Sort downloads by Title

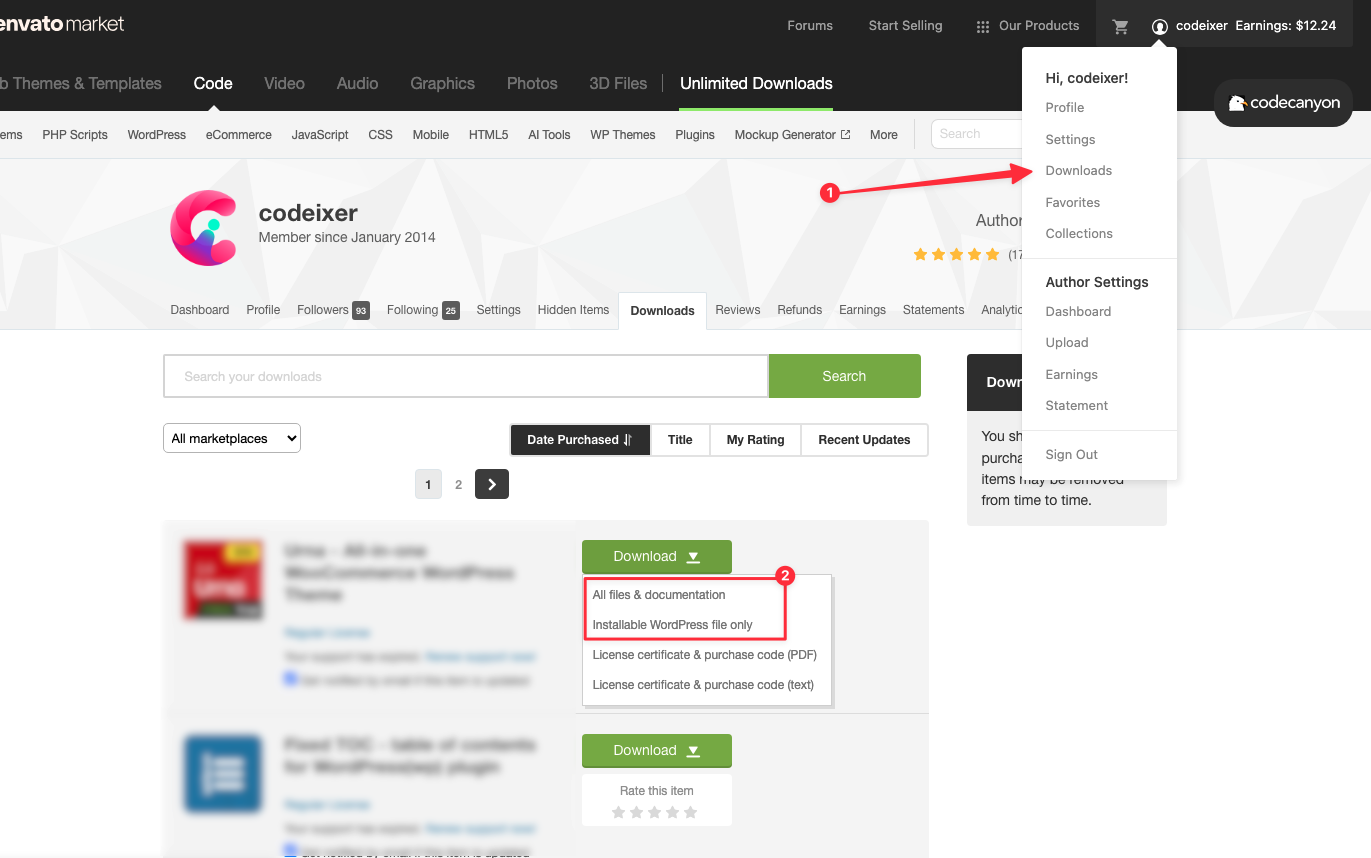pos(680,440)
